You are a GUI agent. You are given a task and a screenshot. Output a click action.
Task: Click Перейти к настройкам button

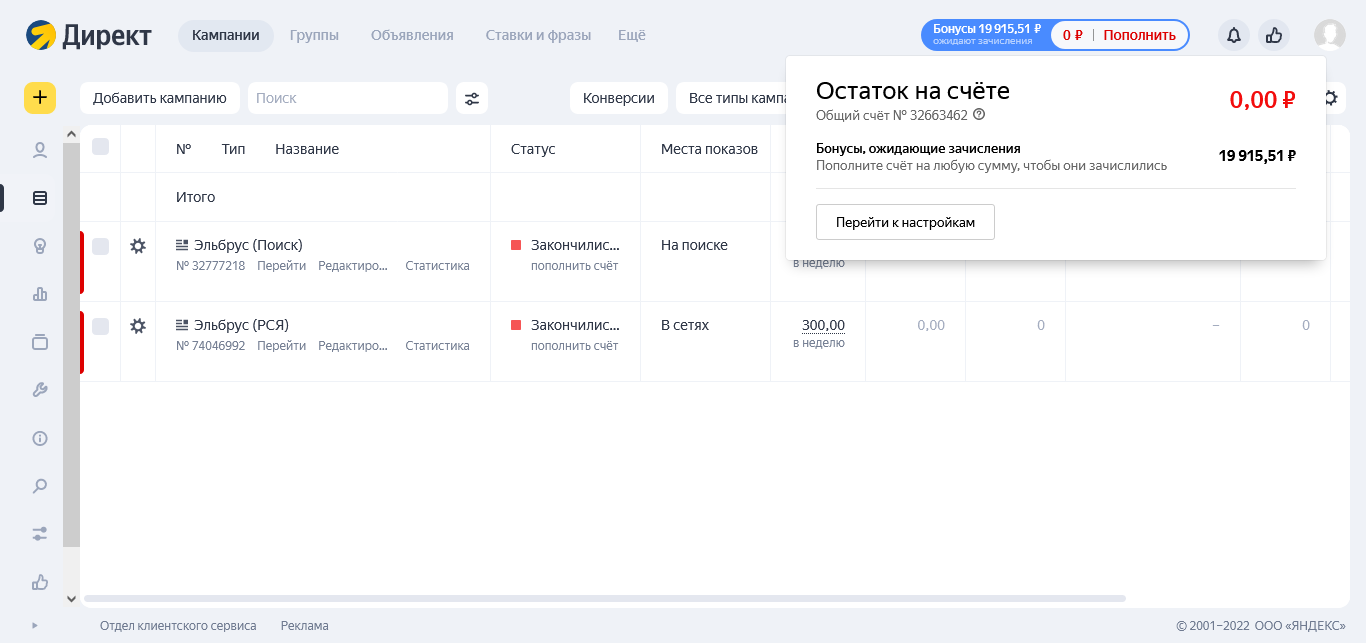pyautogui.click(x=905, y=222)
